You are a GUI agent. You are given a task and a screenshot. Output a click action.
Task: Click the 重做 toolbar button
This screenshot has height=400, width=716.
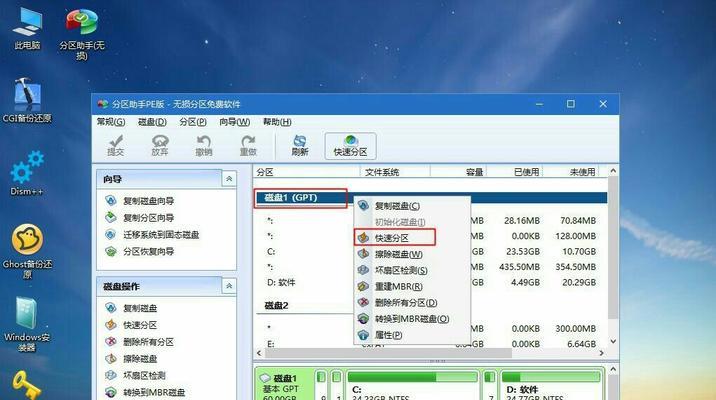tap(248, 146)
